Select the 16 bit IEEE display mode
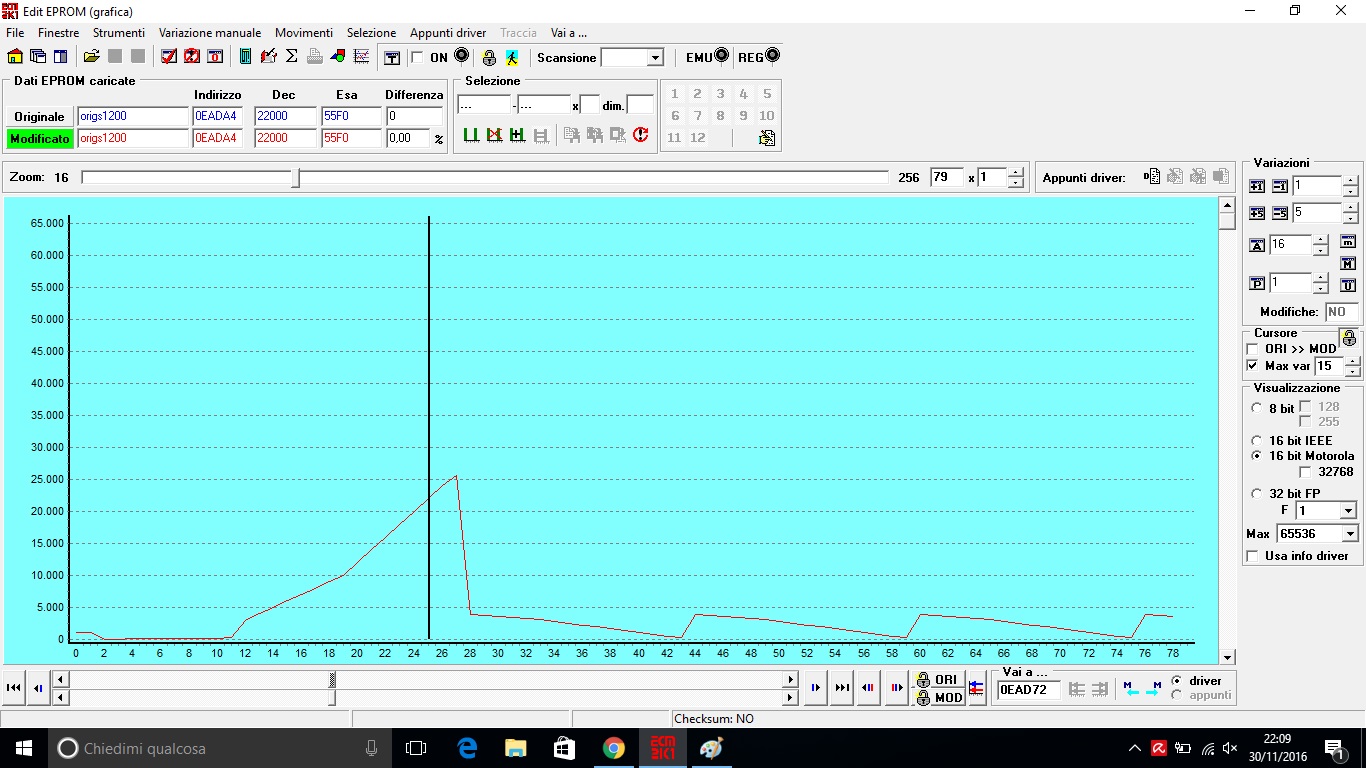This screenshot has height=768, width=1366. (1257, 440)
